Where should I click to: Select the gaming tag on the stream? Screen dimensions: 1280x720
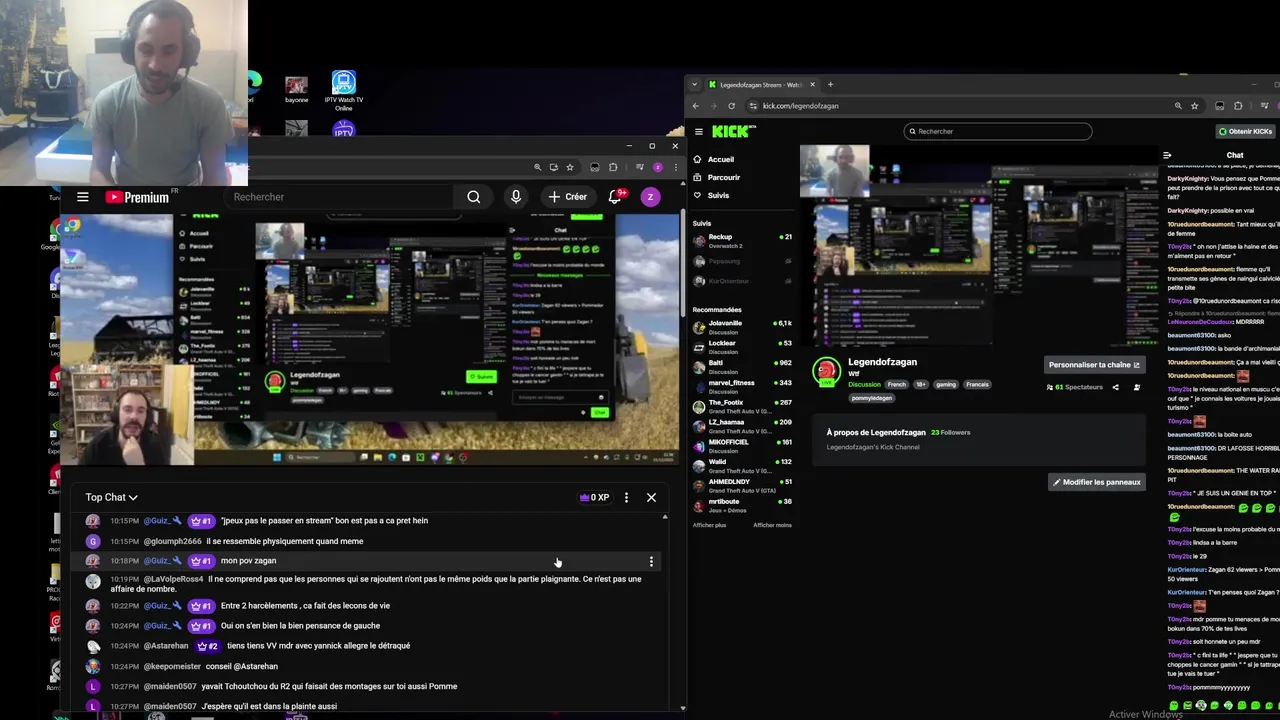click(946, 385)
